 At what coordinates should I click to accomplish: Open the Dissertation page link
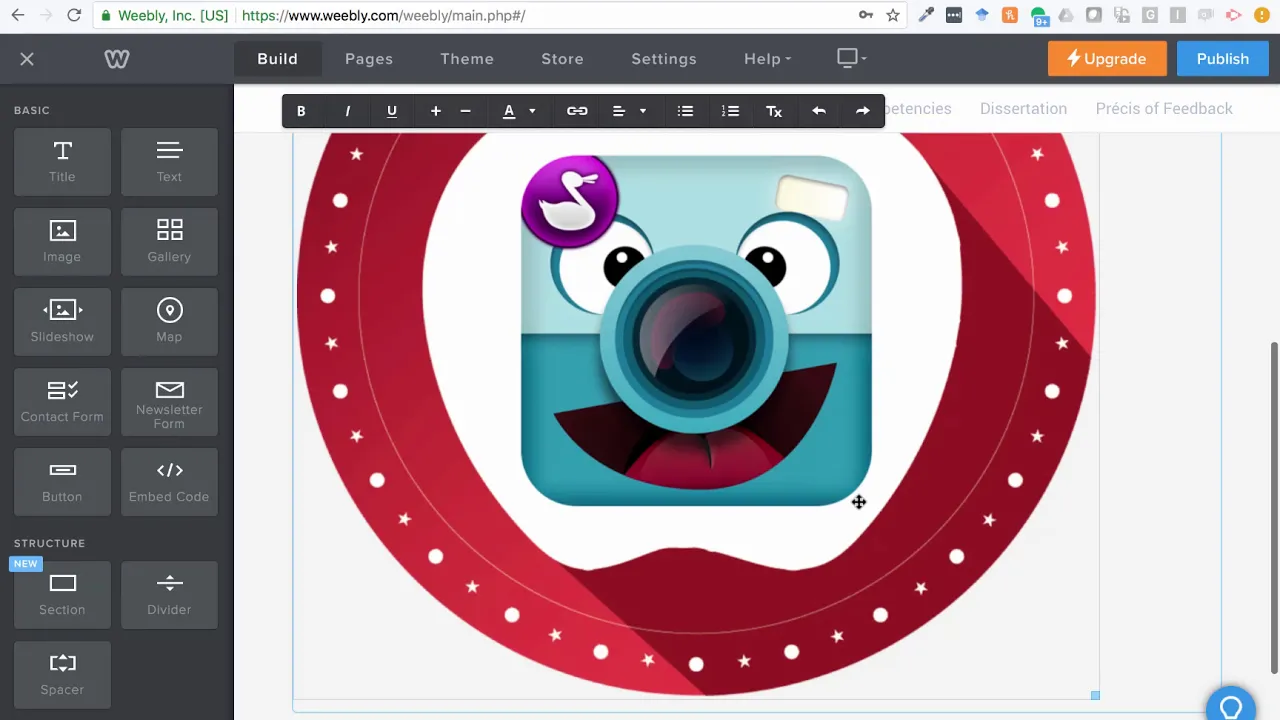(1023, 109)
